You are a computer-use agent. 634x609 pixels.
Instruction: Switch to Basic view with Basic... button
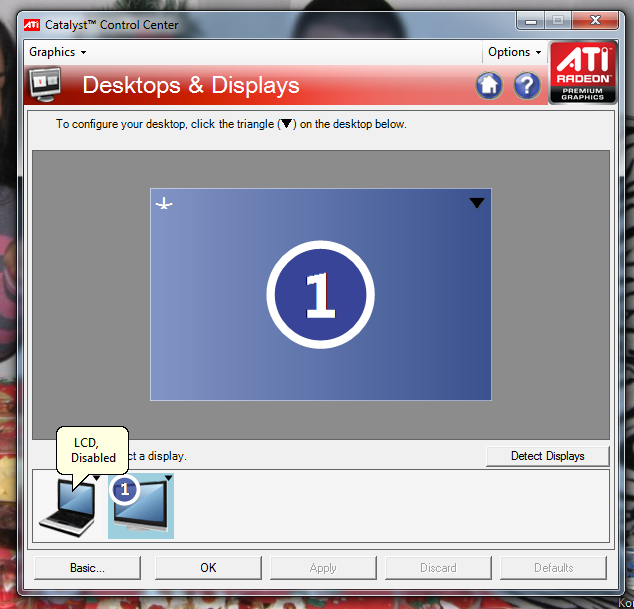pyautogui.click(x=88, y=568)
